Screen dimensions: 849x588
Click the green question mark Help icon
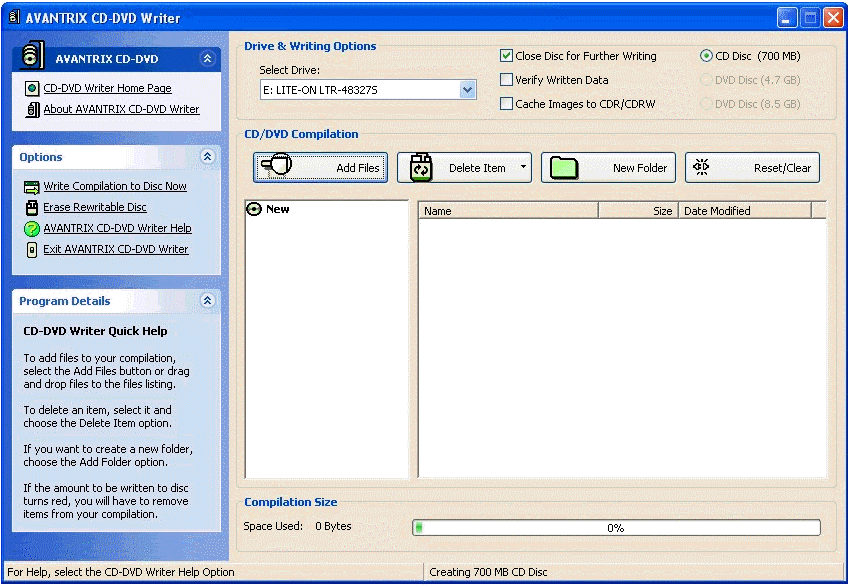pyautogui.click(x=32, y=228)
